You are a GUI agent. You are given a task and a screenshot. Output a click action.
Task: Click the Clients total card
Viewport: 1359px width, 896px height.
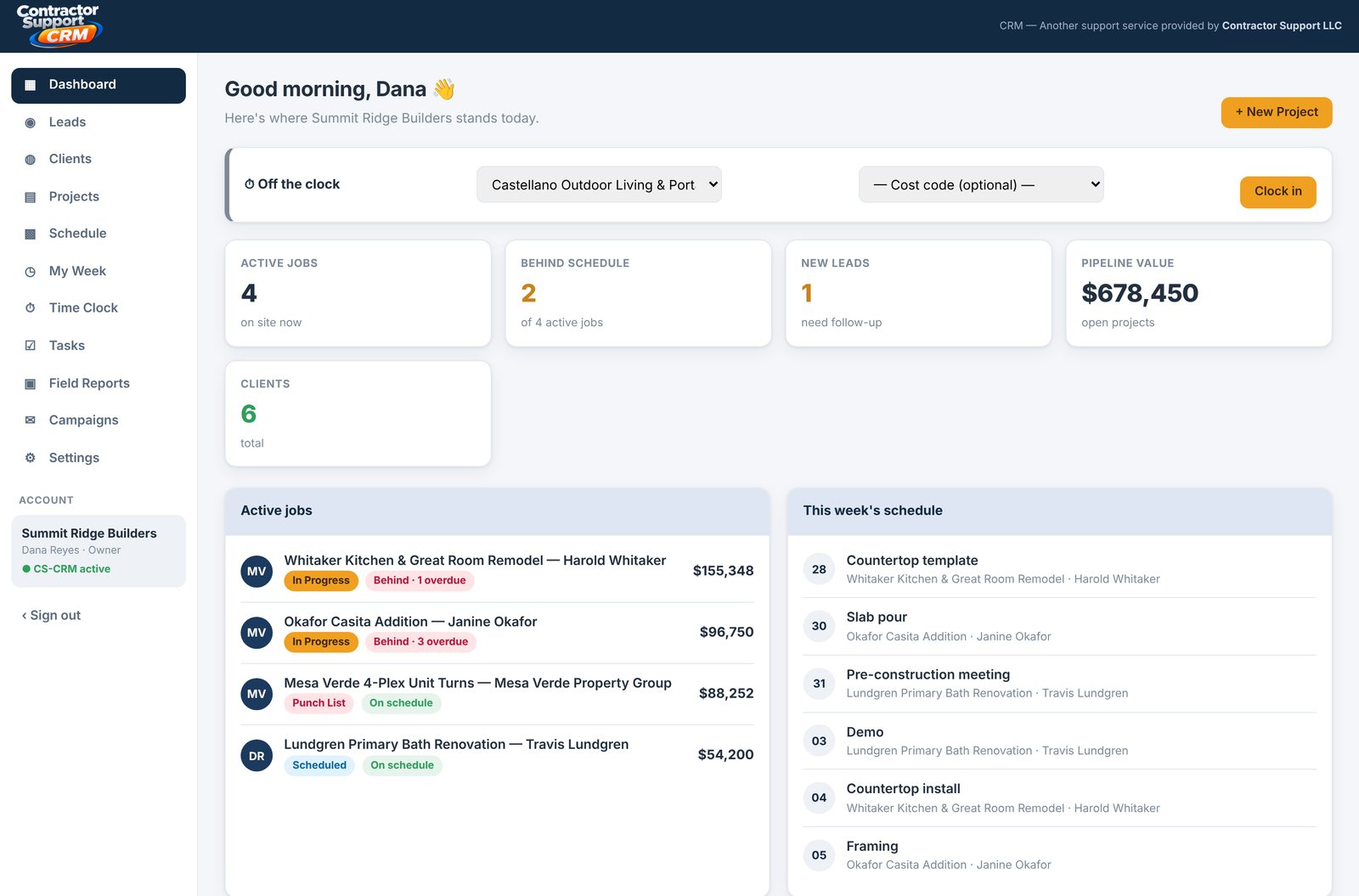[358, 414]
